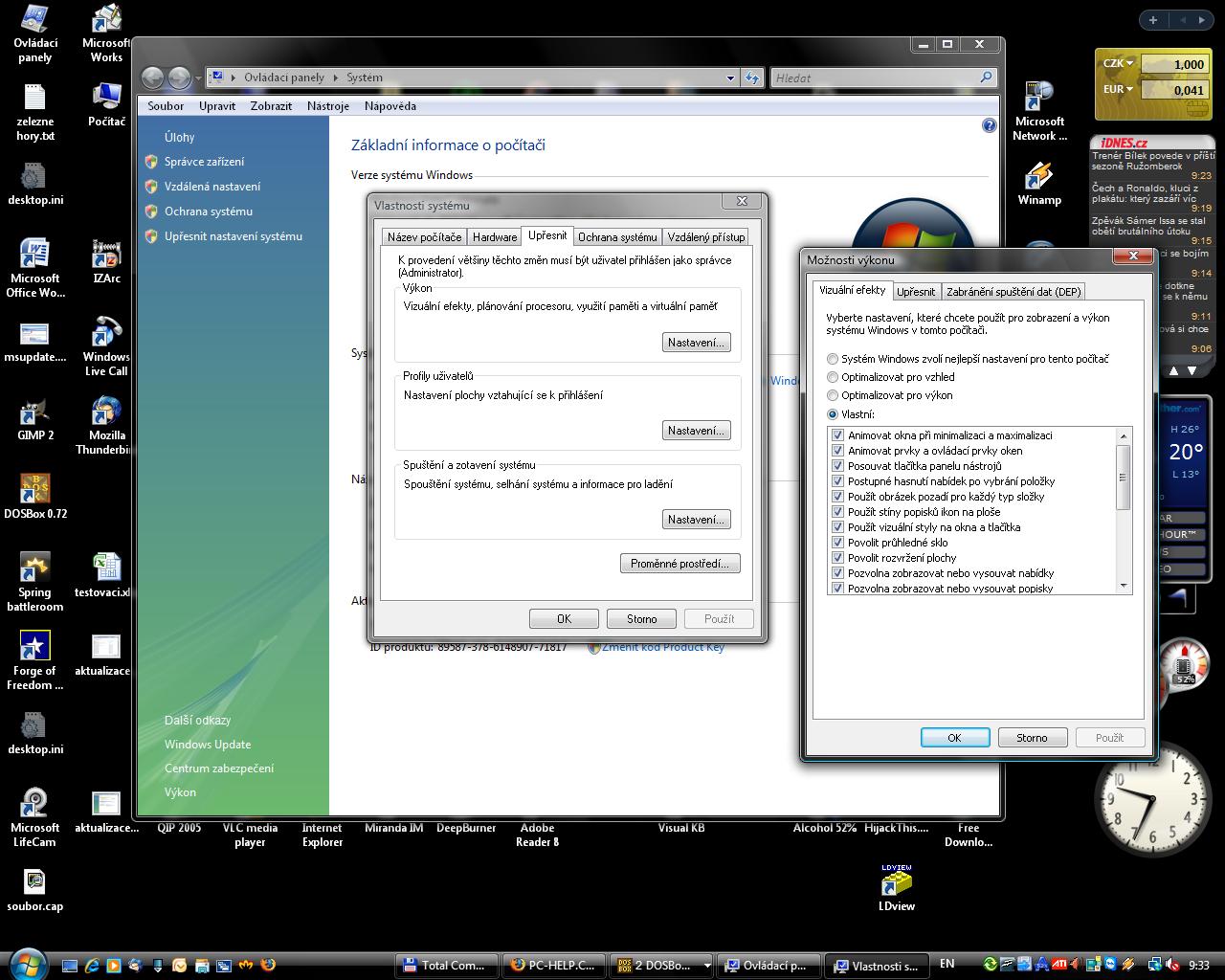Click the 'Proměnné prostředí...' button
This screenshot has height=980, width=1225.
(679, 564)
